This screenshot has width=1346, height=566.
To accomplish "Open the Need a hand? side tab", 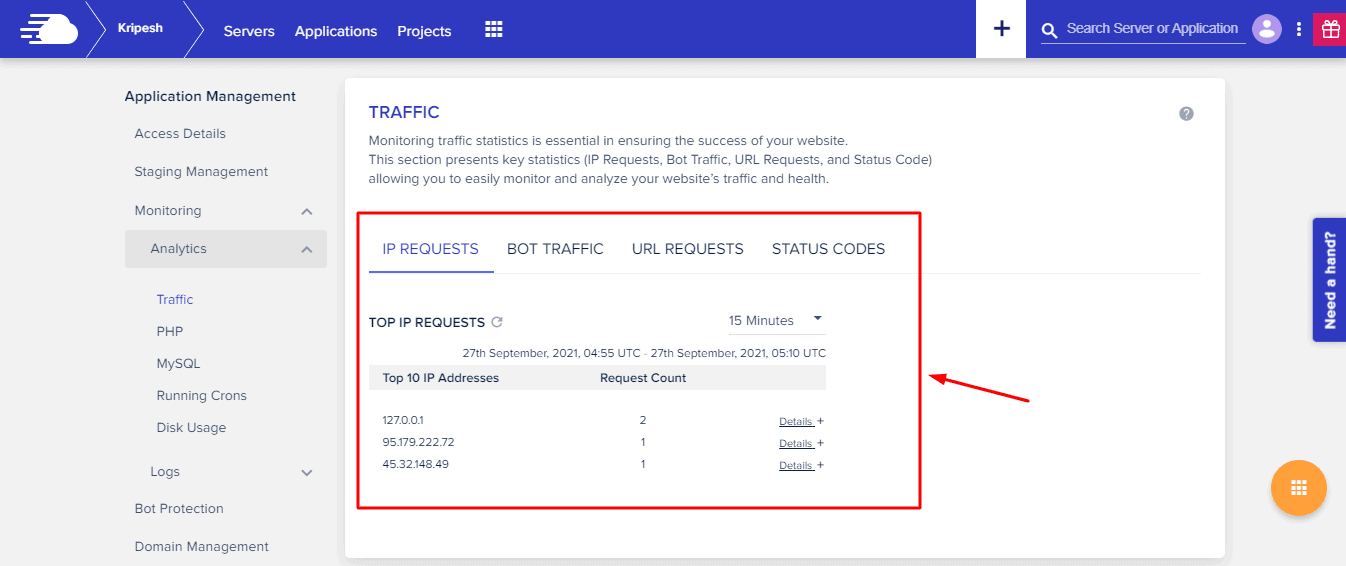I will (x=1329, y=280).
